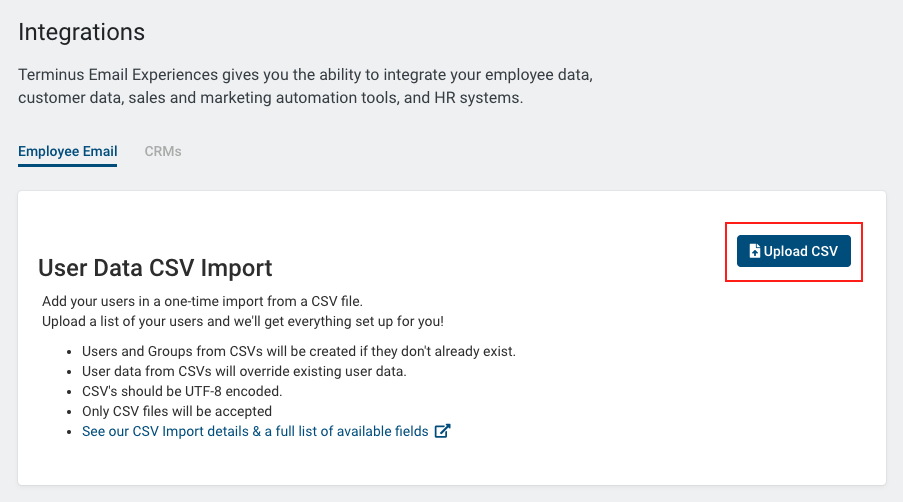Click the bullet dot before 'Only CSV files'
Image resolution: width=903 pixels, height=502 pixels.
[x=69, y=412]
